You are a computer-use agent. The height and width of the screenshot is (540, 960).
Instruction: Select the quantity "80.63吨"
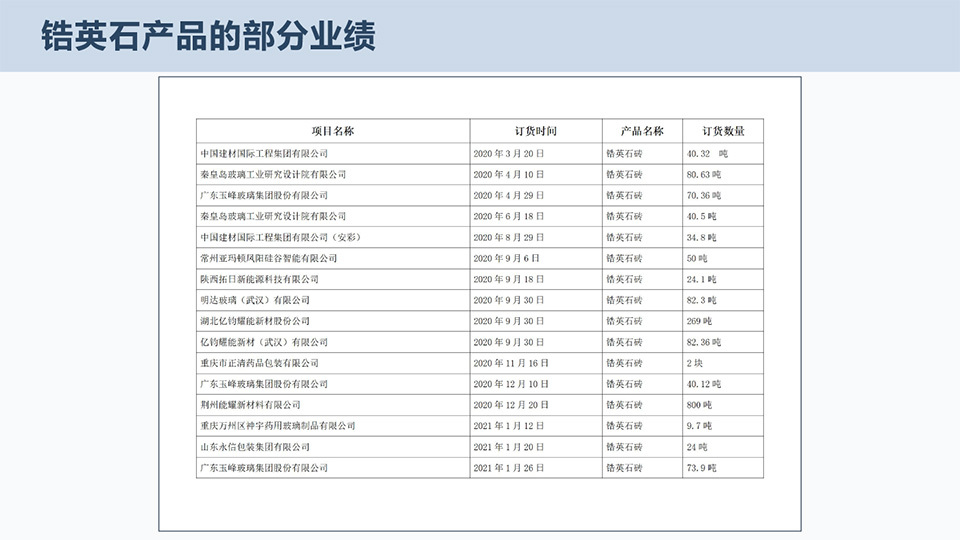[703, 174]
